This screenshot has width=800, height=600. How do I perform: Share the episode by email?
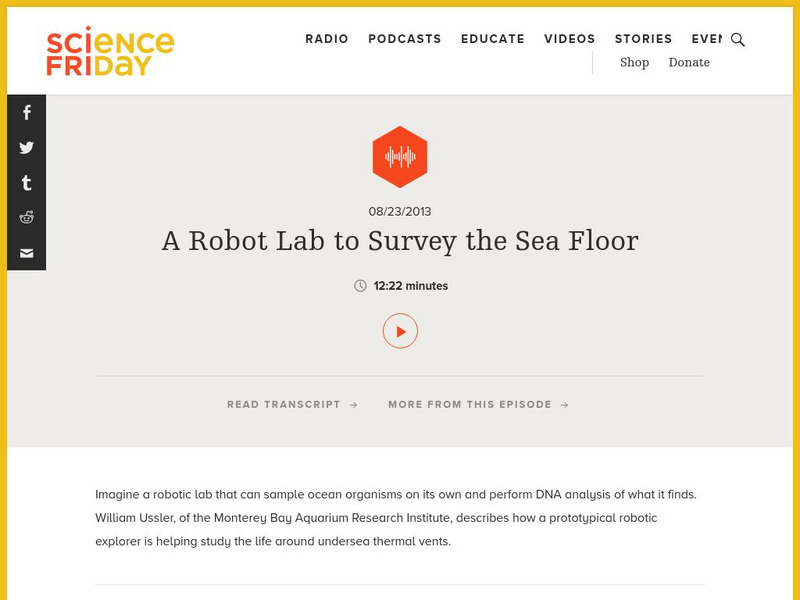(x=27, y=253)
